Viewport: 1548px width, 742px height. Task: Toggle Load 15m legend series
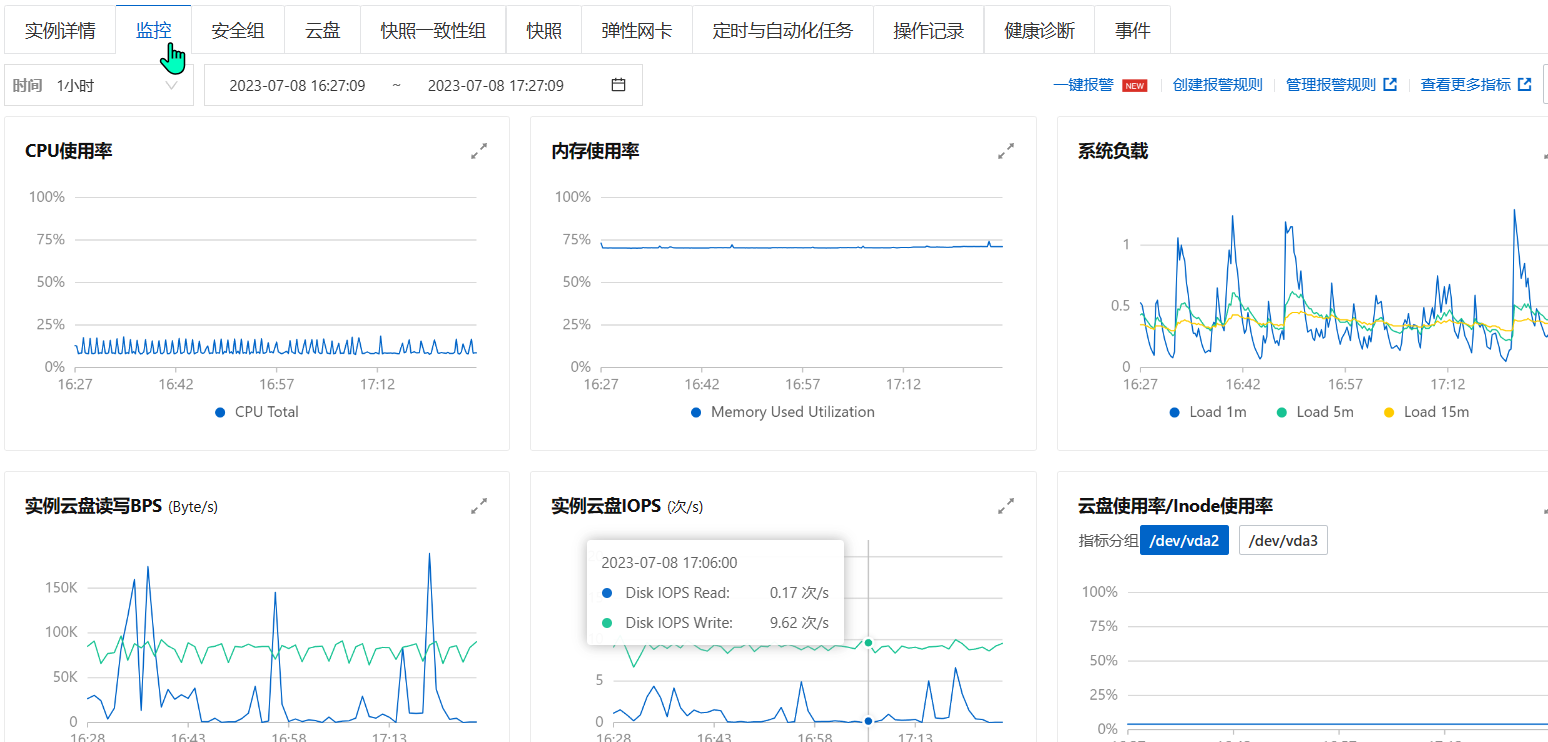pos(1425,412)
